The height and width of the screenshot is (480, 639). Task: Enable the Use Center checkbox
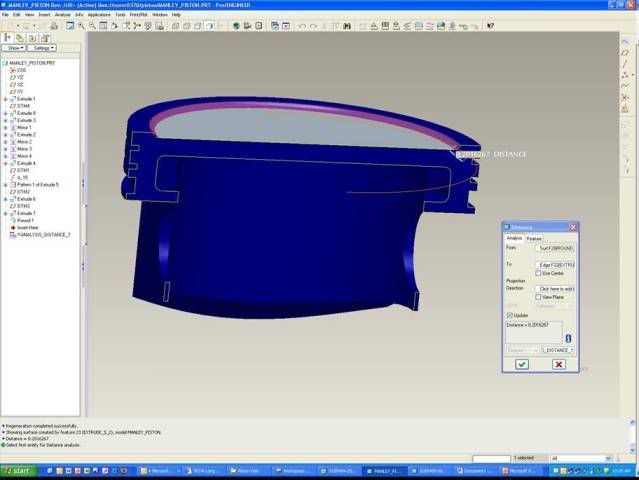pyautogui.click(x=538, y=273)
